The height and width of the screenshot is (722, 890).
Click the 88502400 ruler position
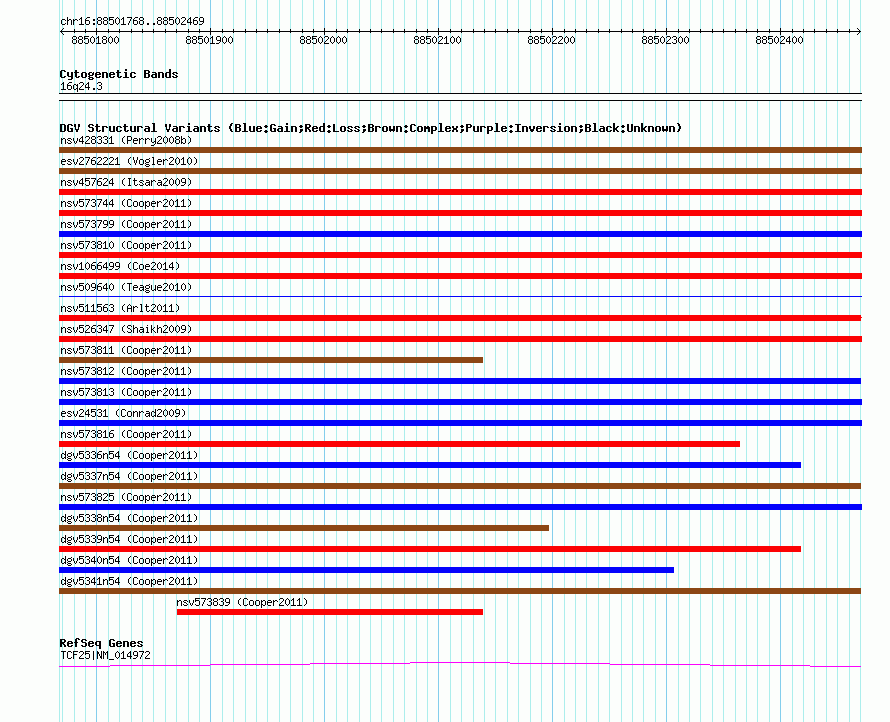(779, 40)
